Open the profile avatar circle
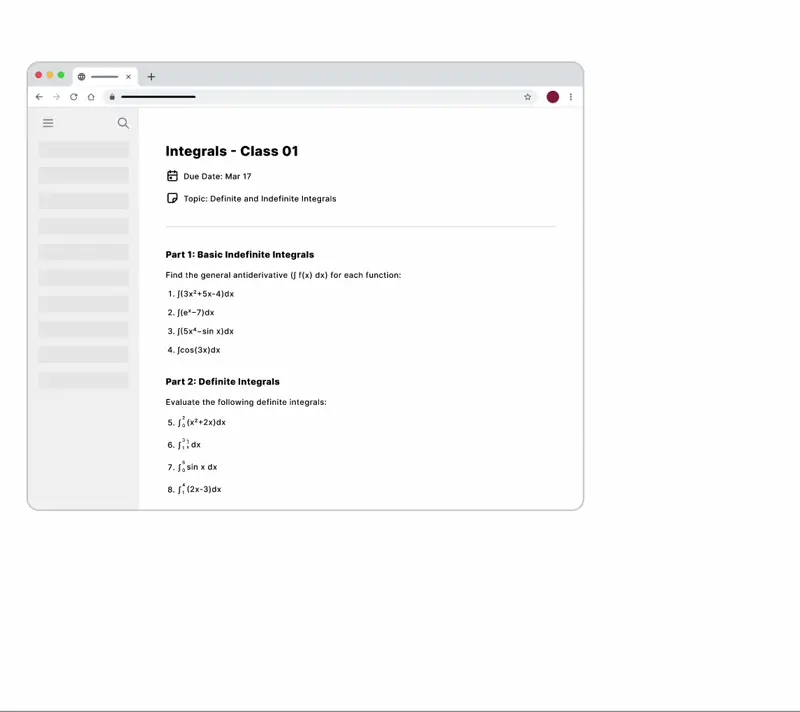800x712 pixels. point(553,97)
